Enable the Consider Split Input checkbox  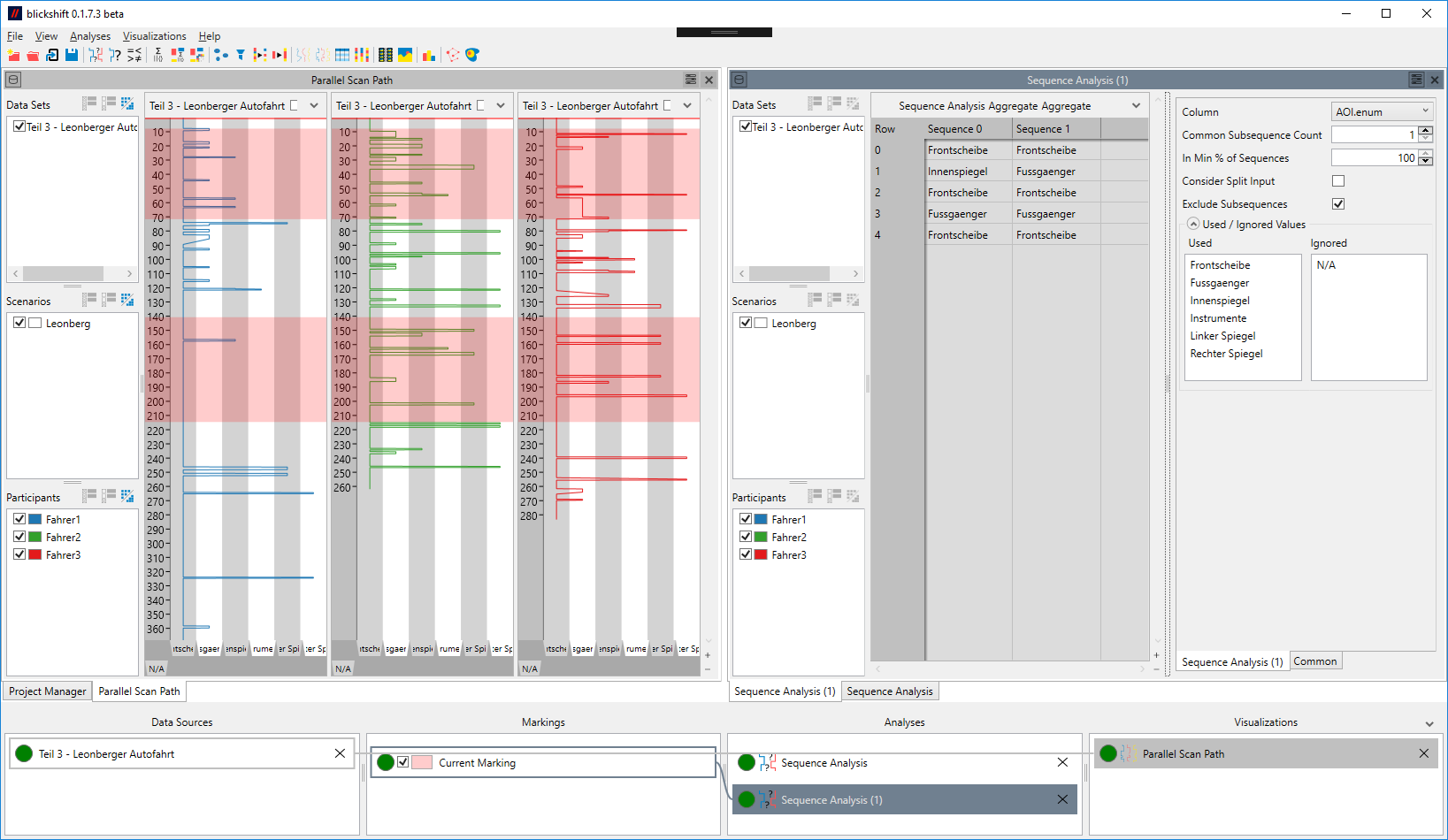click(1338, 181)
